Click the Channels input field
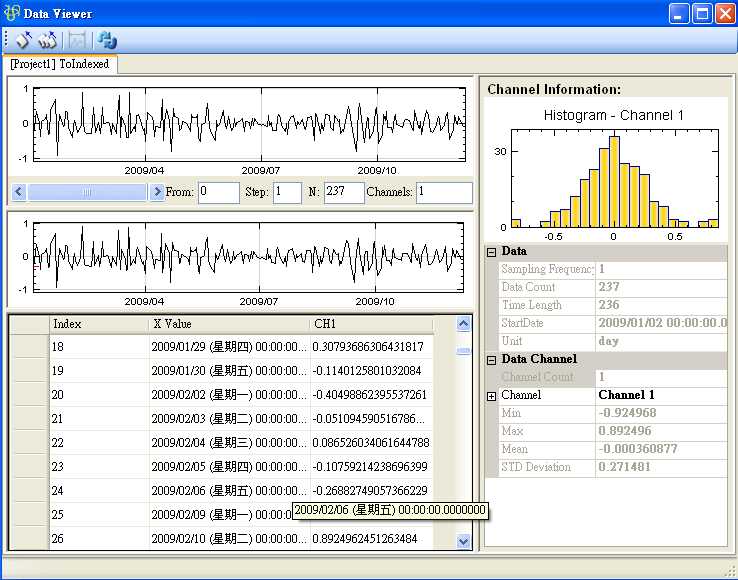Screen dimensions: 738x580 (443, 192)
